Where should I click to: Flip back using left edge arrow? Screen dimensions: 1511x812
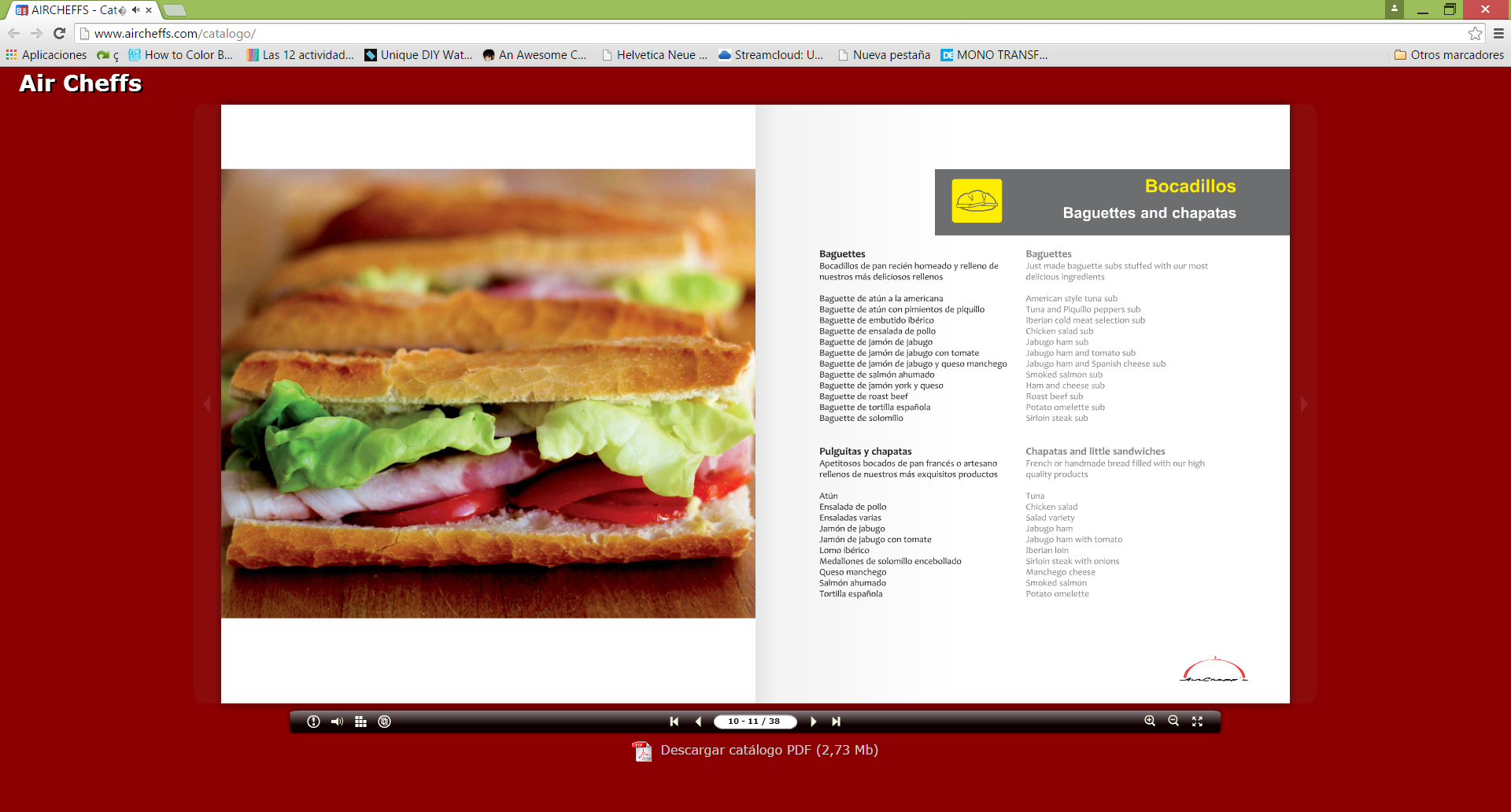208,404
